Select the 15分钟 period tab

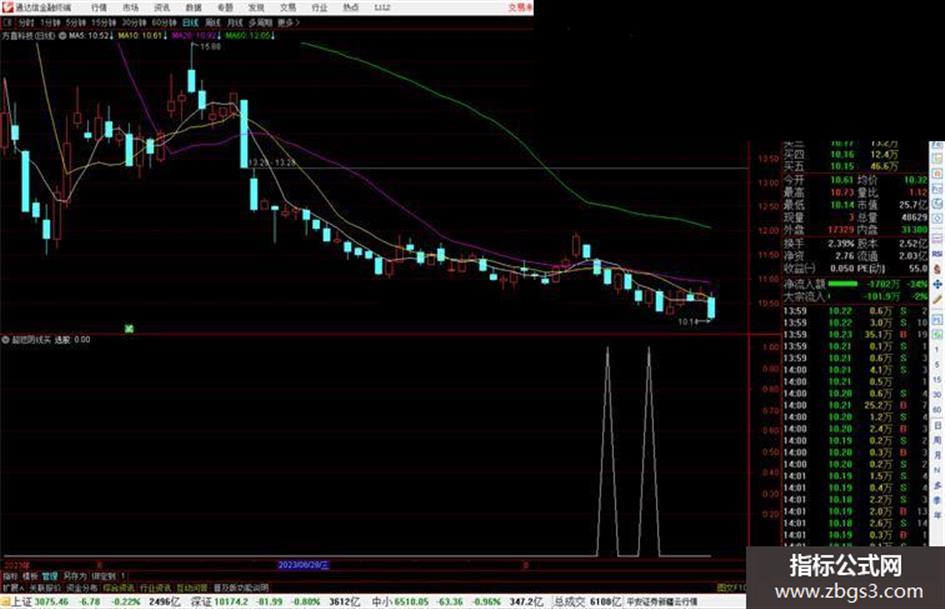coord(103,22)
